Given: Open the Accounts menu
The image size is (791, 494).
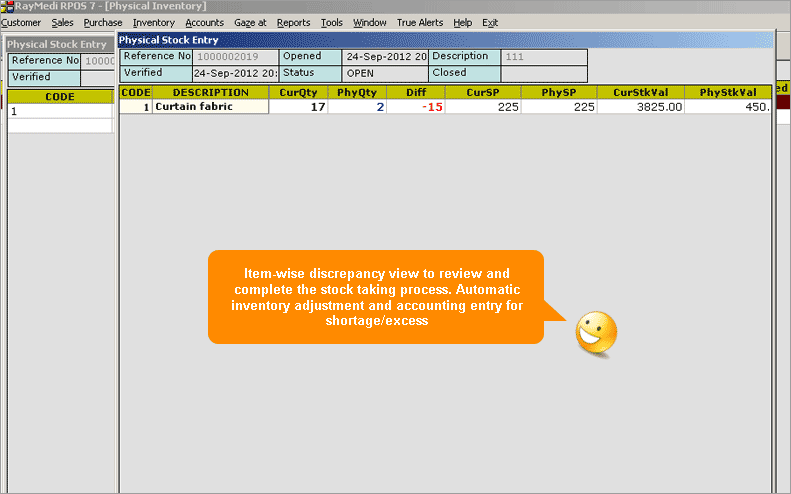Looking at the screenshot, I should click(x=205, y=22).
